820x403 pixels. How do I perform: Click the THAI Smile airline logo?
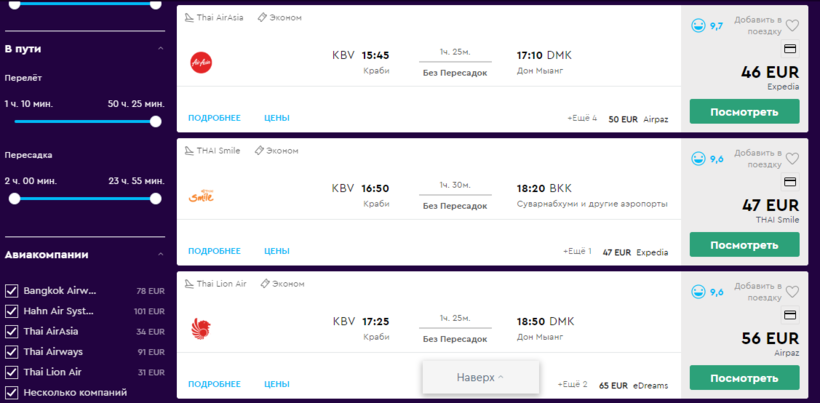(202, 195)
